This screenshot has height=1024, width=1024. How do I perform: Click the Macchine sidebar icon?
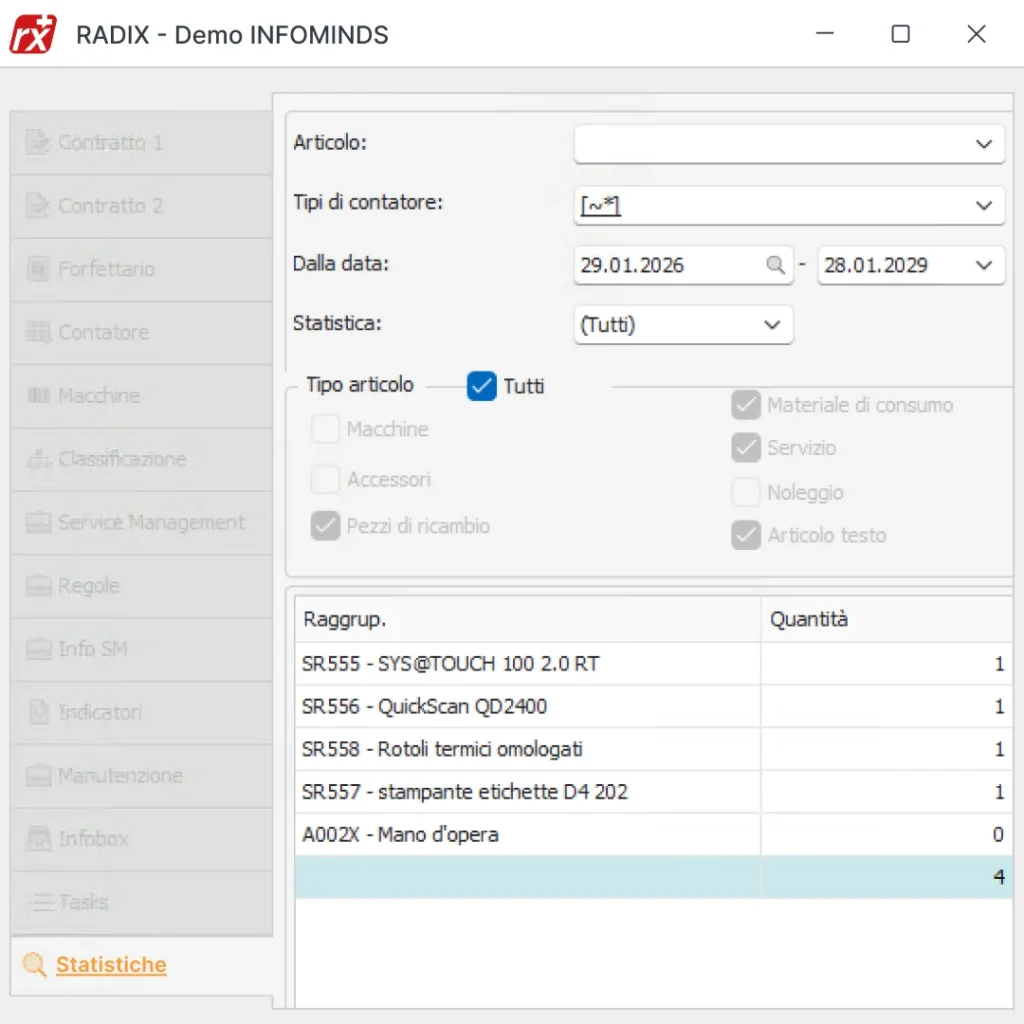tap(38, 396)
